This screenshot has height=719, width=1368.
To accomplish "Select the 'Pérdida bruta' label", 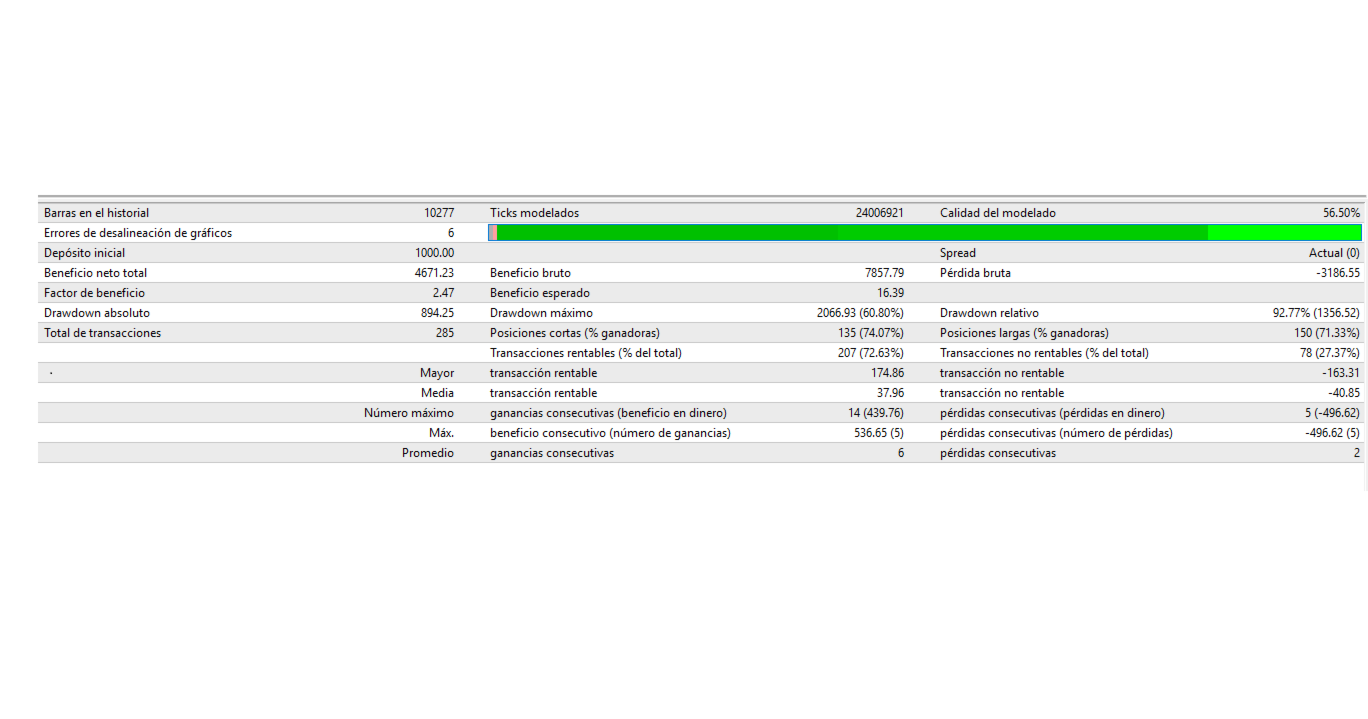I will point(975,273).
